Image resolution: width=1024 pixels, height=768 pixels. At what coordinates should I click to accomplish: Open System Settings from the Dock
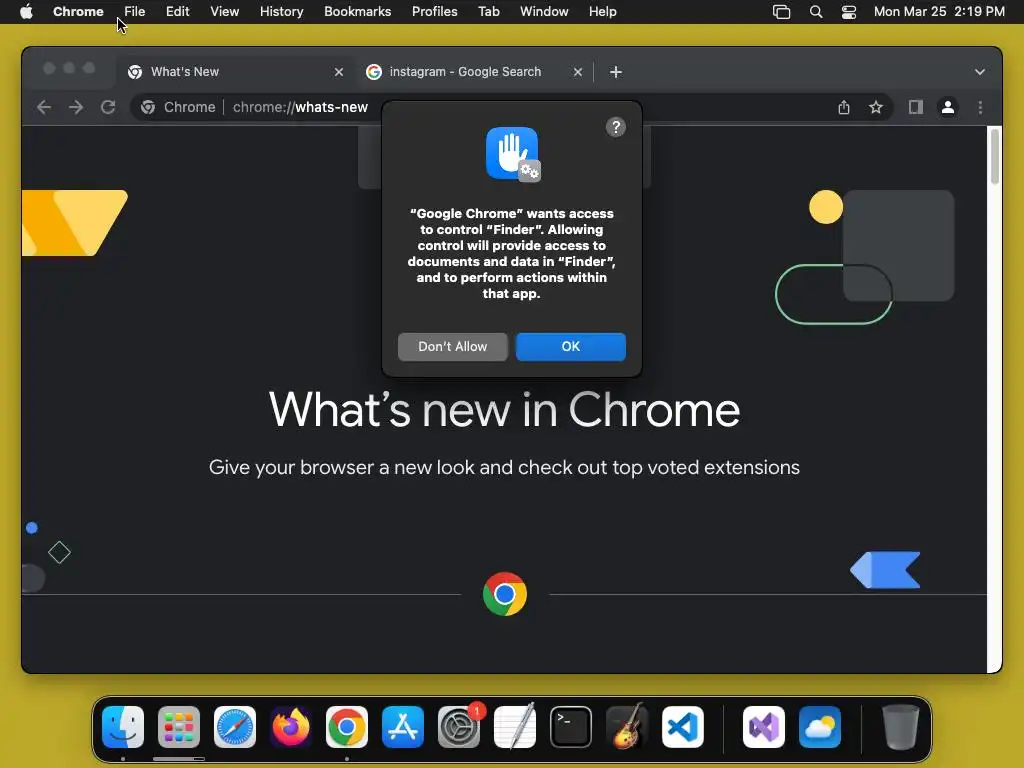(x=458, y=727)
